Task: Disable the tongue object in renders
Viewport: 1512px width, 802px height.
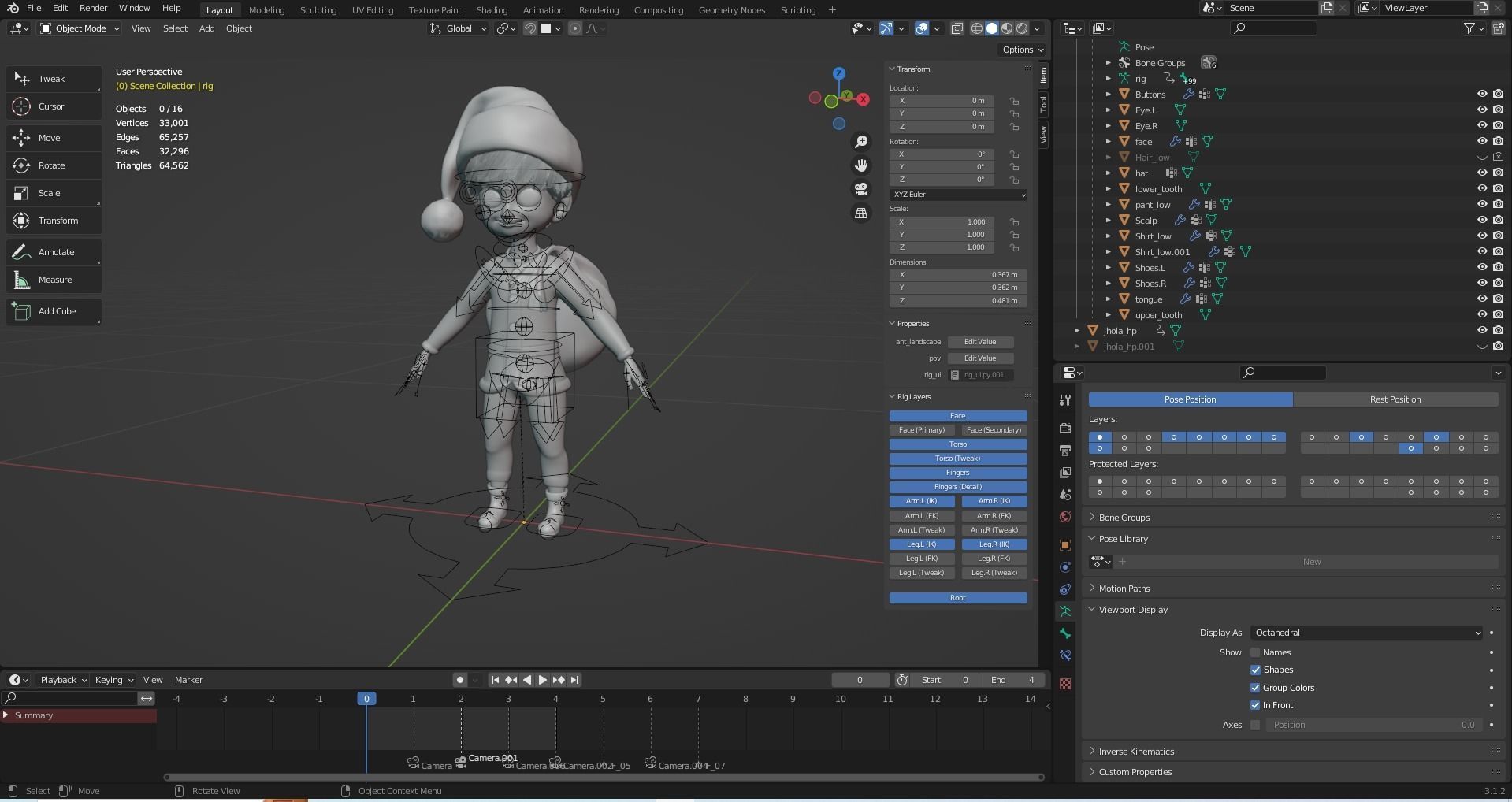Action: 1498,299
